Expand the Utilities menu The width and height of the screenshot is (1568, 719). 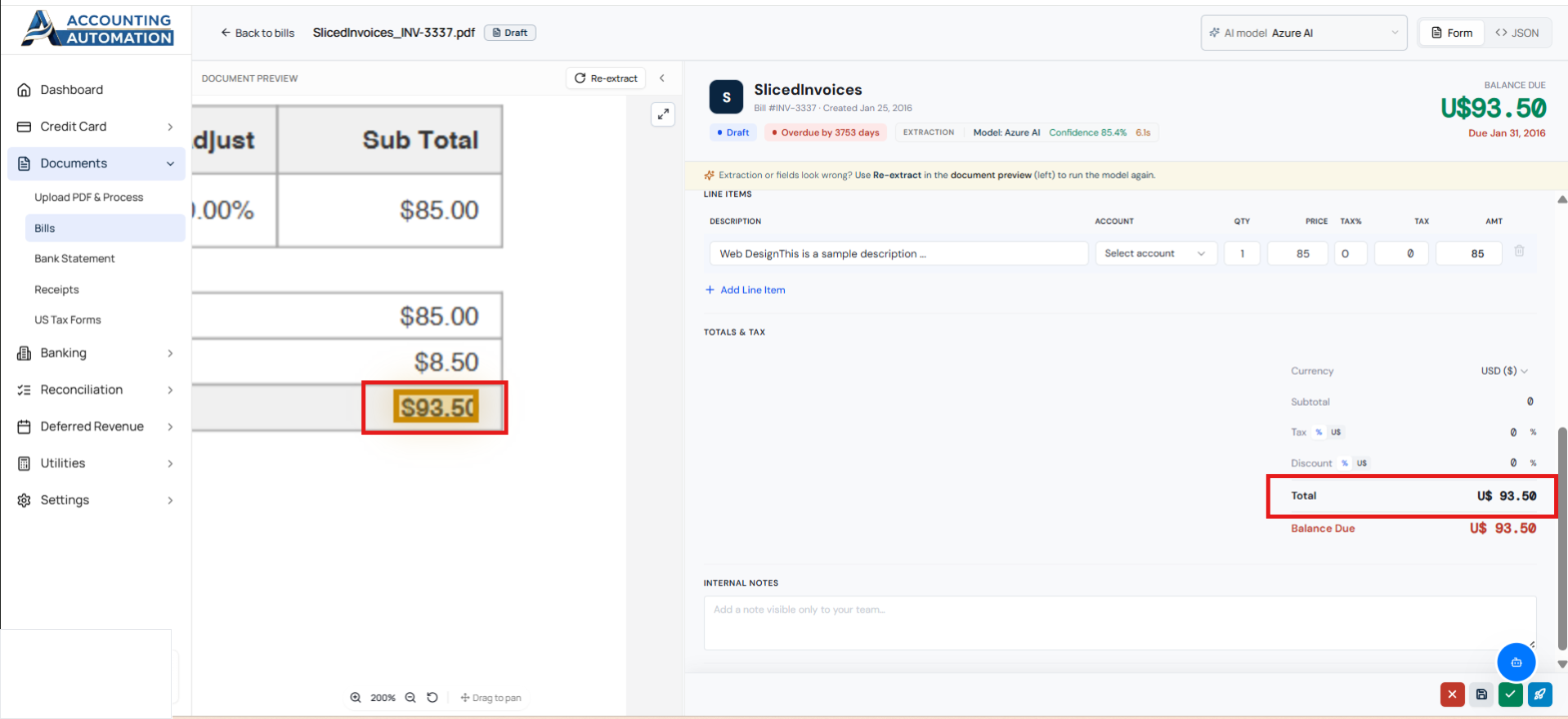pyautogui.click(x=96, y=463)
